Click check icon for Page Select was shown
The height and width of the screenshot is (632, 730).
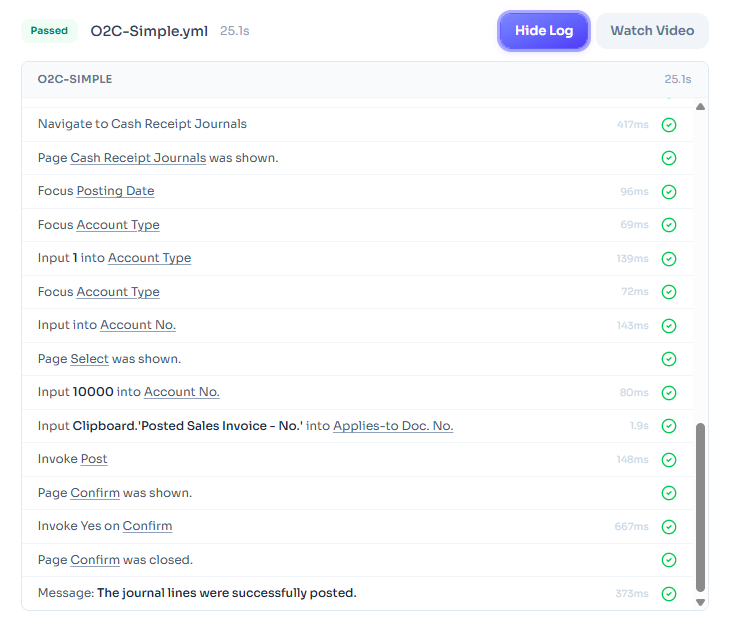click(x=669, y=359)
